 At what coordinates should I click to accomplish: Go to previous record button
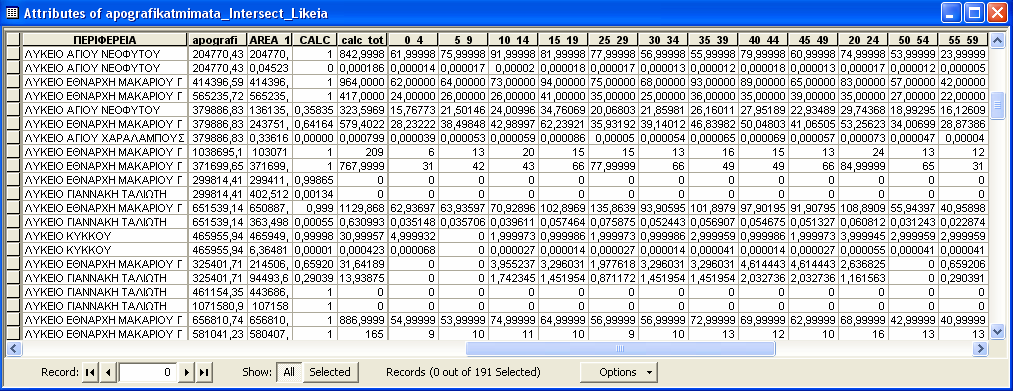pyautogui.click(x=109, y=372)
